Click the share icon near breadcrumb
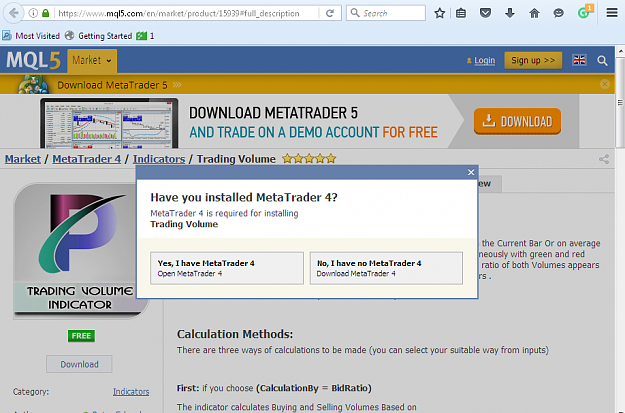The image size is (625, 413). click(x=604, y=159)
